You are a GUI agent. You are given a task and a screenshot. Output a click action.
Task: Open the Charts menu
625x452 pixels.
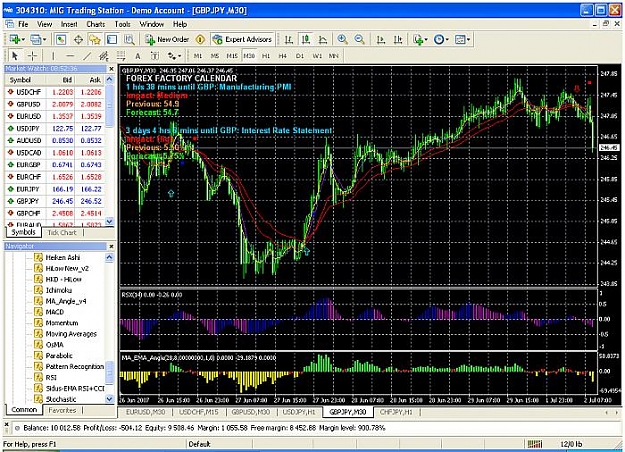pos(96,24)
